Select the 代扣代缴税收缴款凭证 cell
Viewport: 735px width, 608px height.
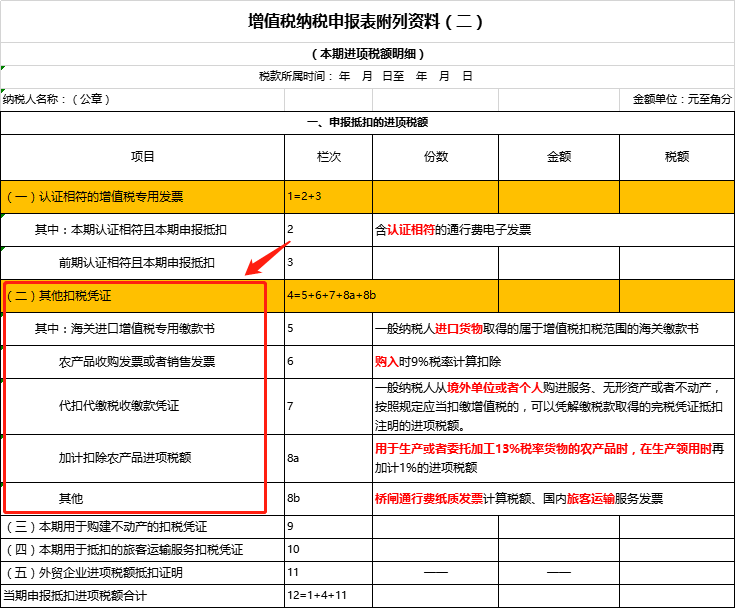(142, 406)
